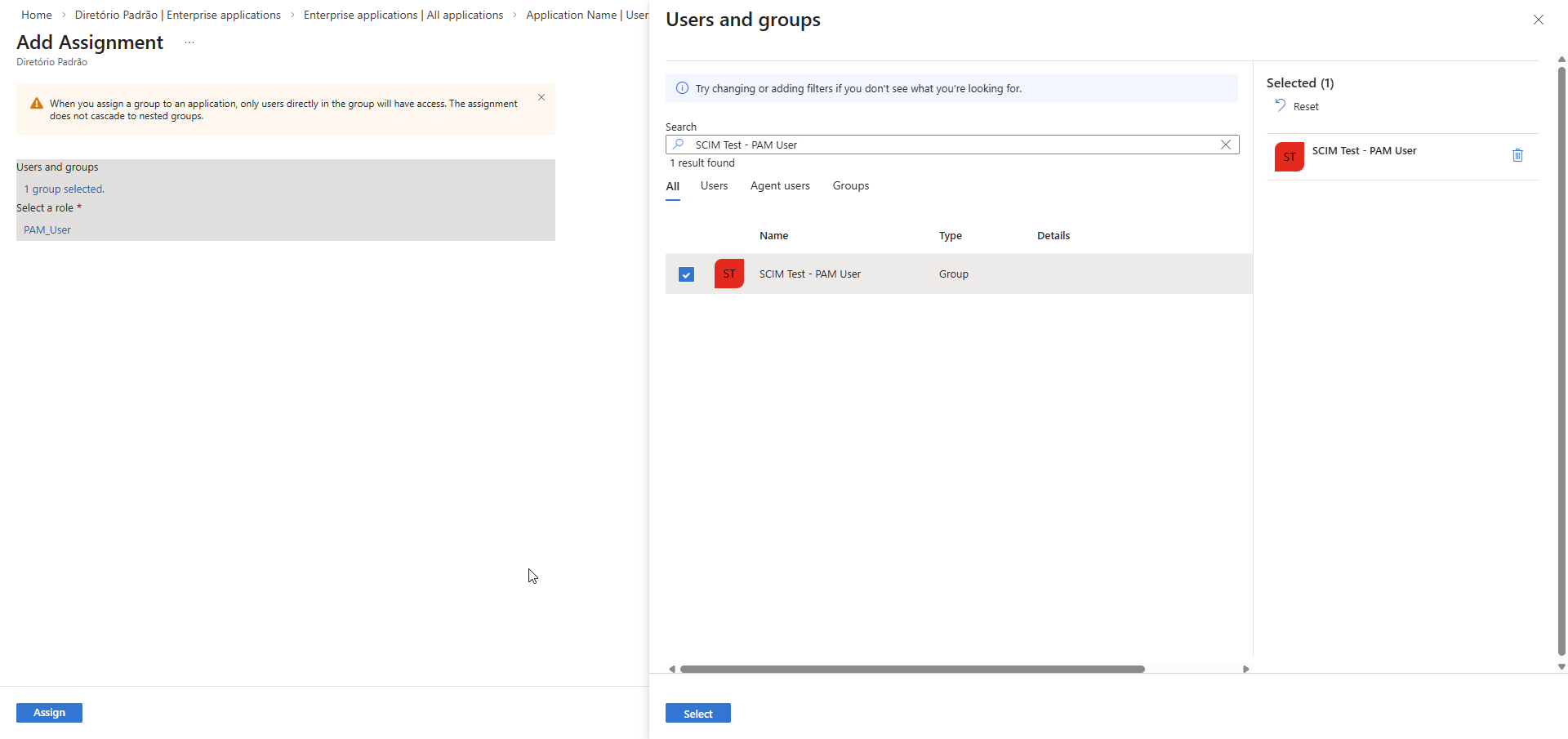
Task: Switch to the Users tab
Action: tap(714, 186)
